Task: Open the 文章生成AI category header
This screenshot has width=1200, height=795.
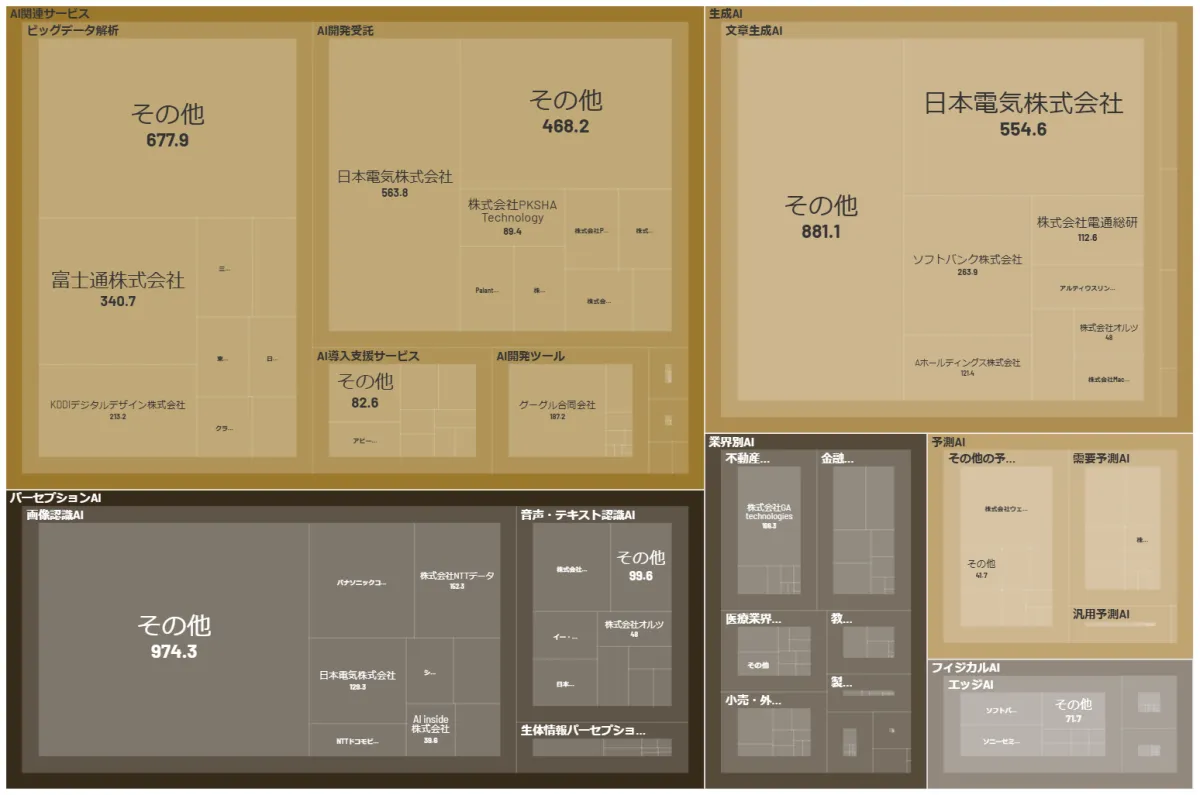Action: pos(754,31)
